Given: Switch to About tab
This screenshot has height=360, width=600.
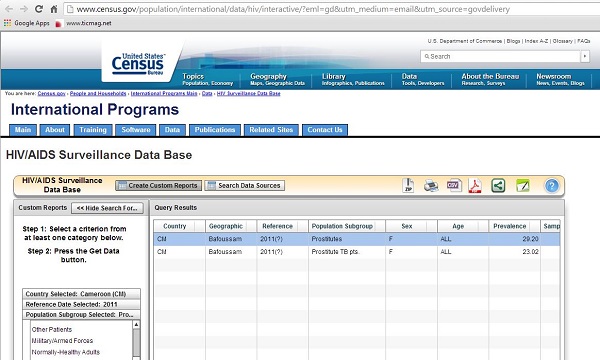Looking at the screenshot, I should coord(55,130).
